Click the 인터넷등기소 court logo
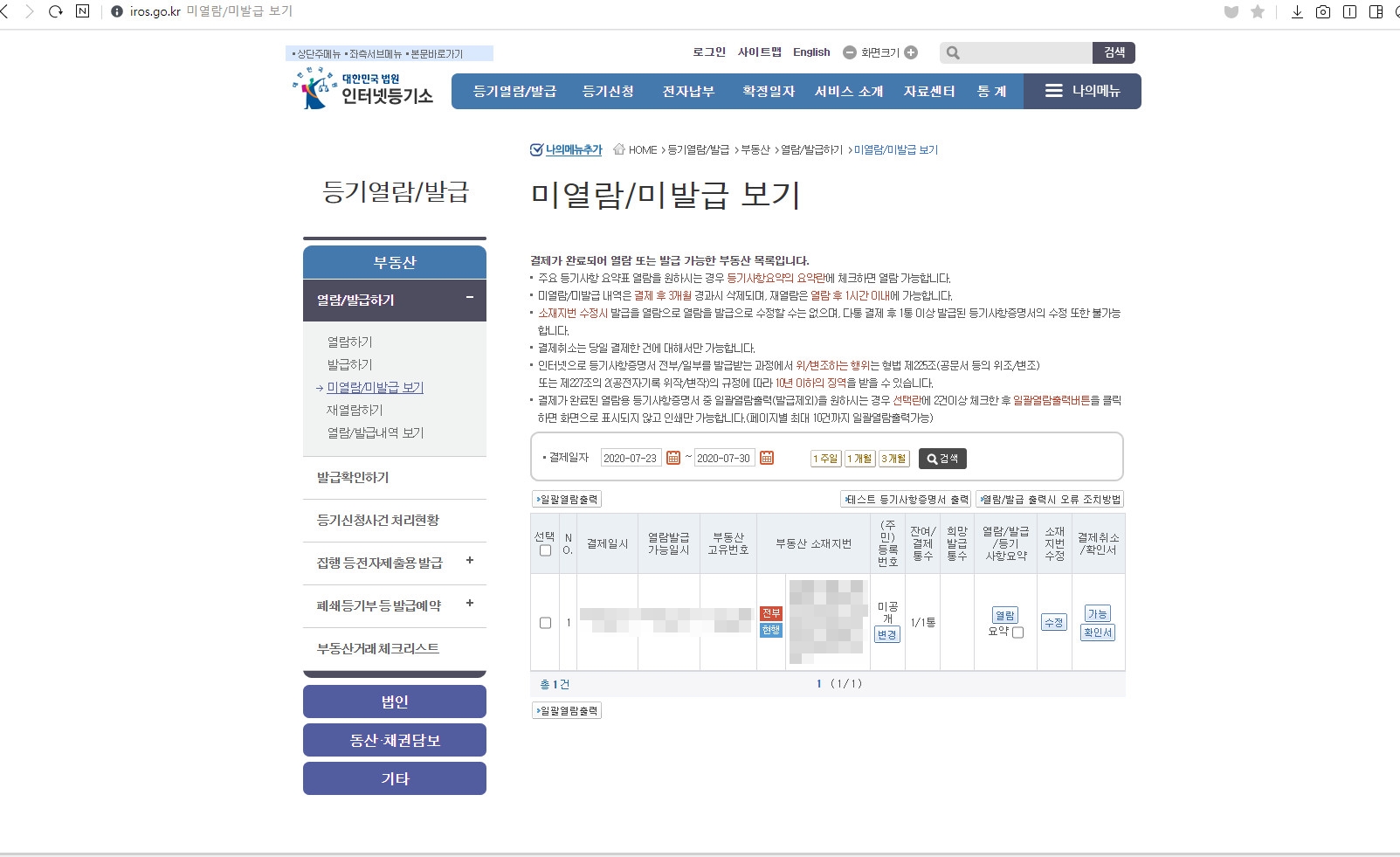The width and height of the screenshot is (1400, 857). pyautogui.click(x=362, y=88)
